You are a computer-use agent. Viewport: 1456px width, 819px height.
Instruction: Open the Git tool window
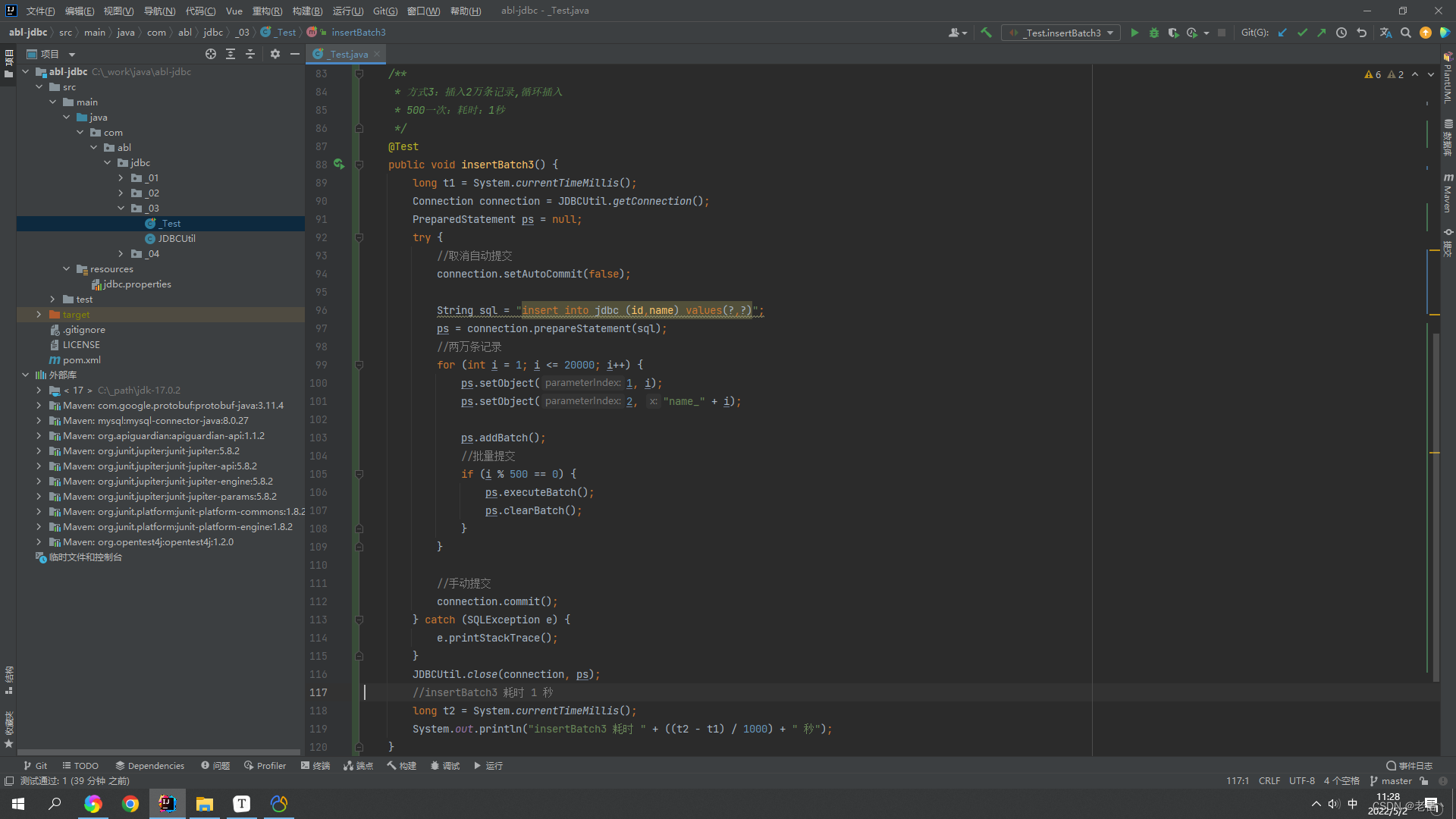[35, 765]
